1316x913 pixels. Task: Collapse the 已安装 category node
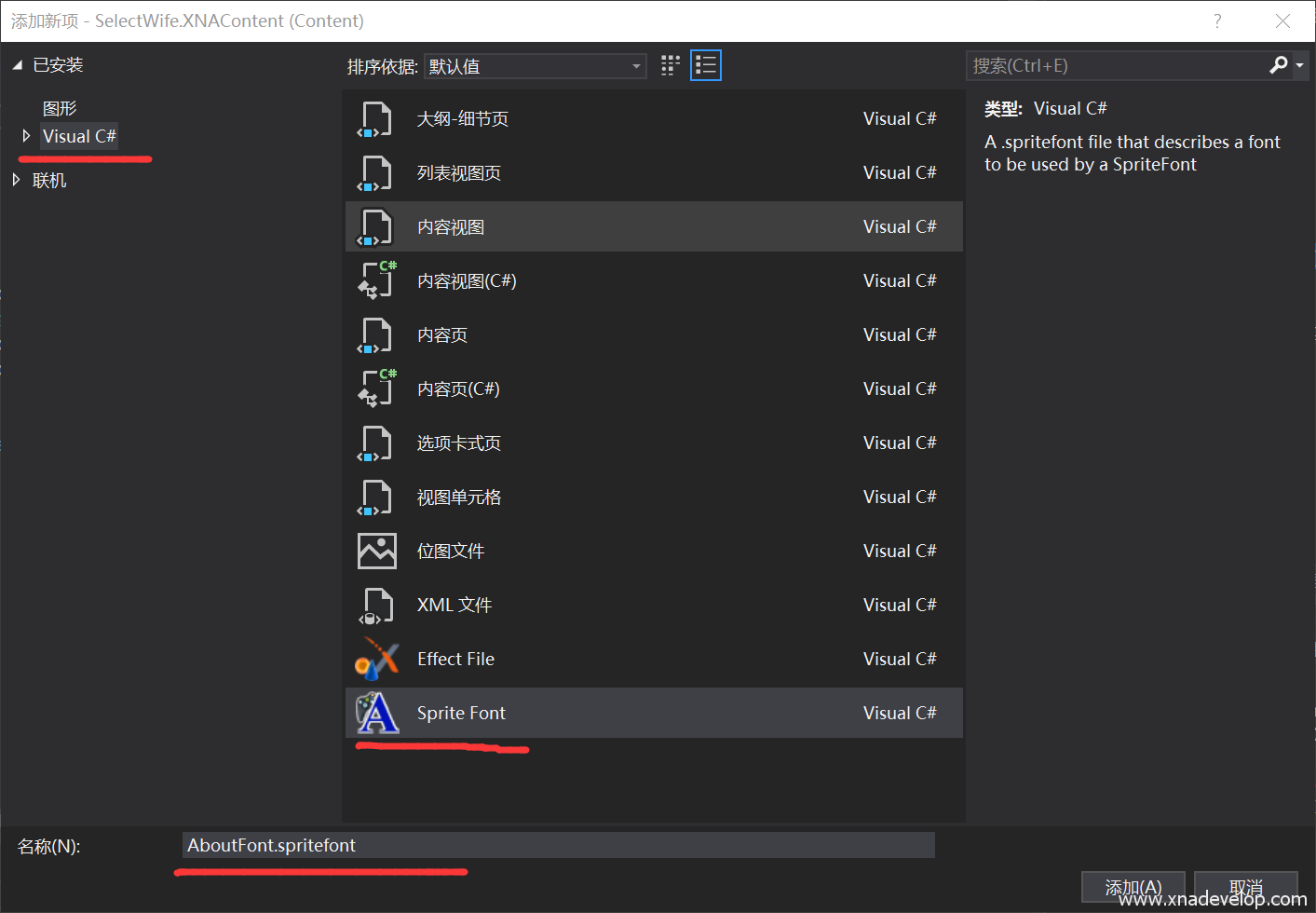[x=17, y=65]
